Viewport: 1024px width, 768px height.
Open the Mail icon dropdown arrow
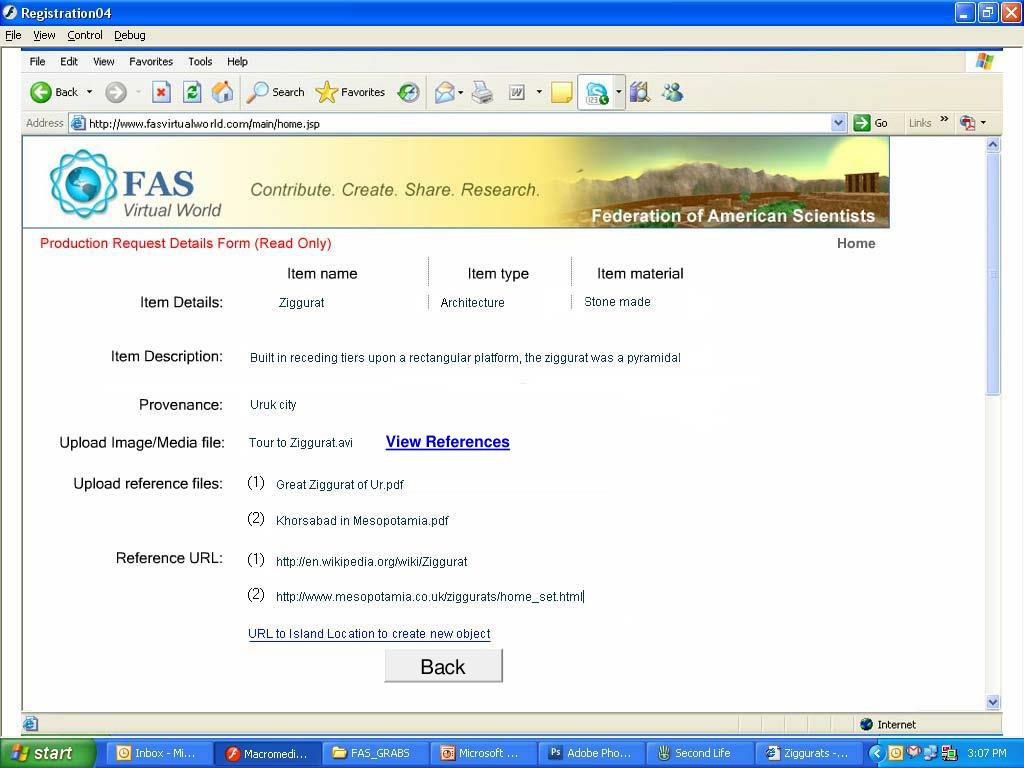[x=460, y=92]
